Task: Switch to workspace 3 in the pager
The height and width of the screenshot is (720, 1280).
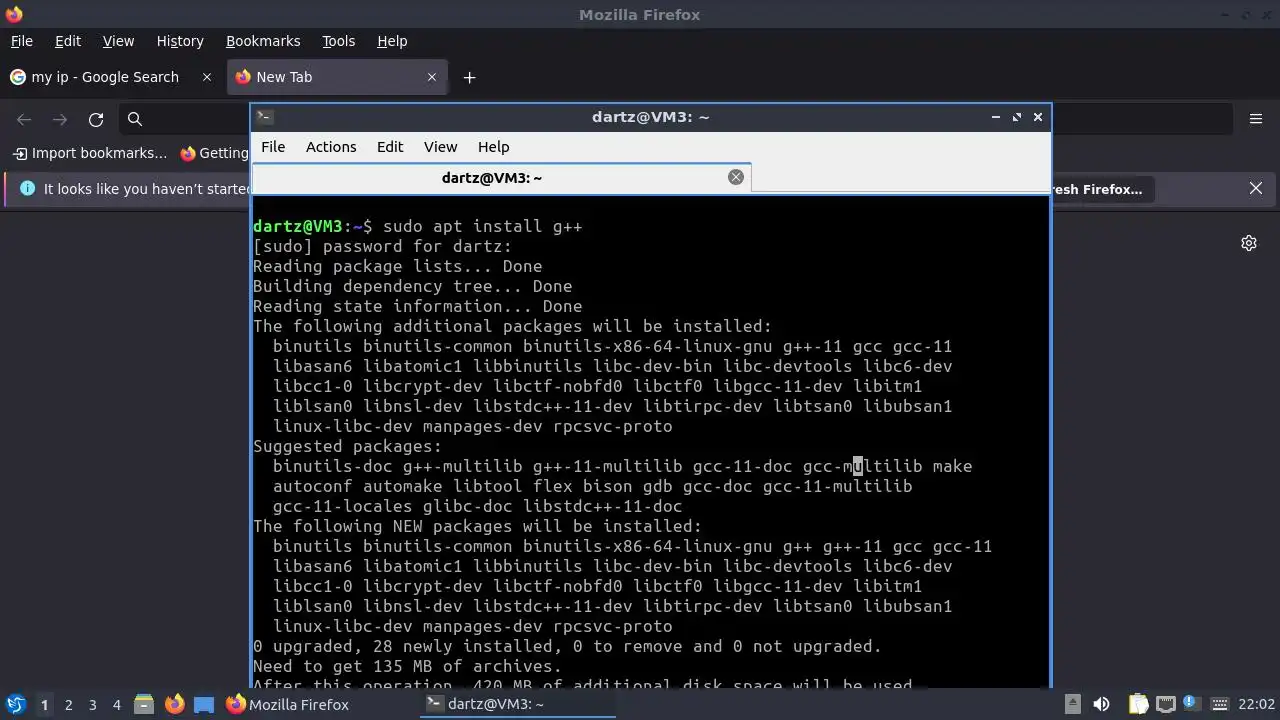Action: (x=92, y=704)
